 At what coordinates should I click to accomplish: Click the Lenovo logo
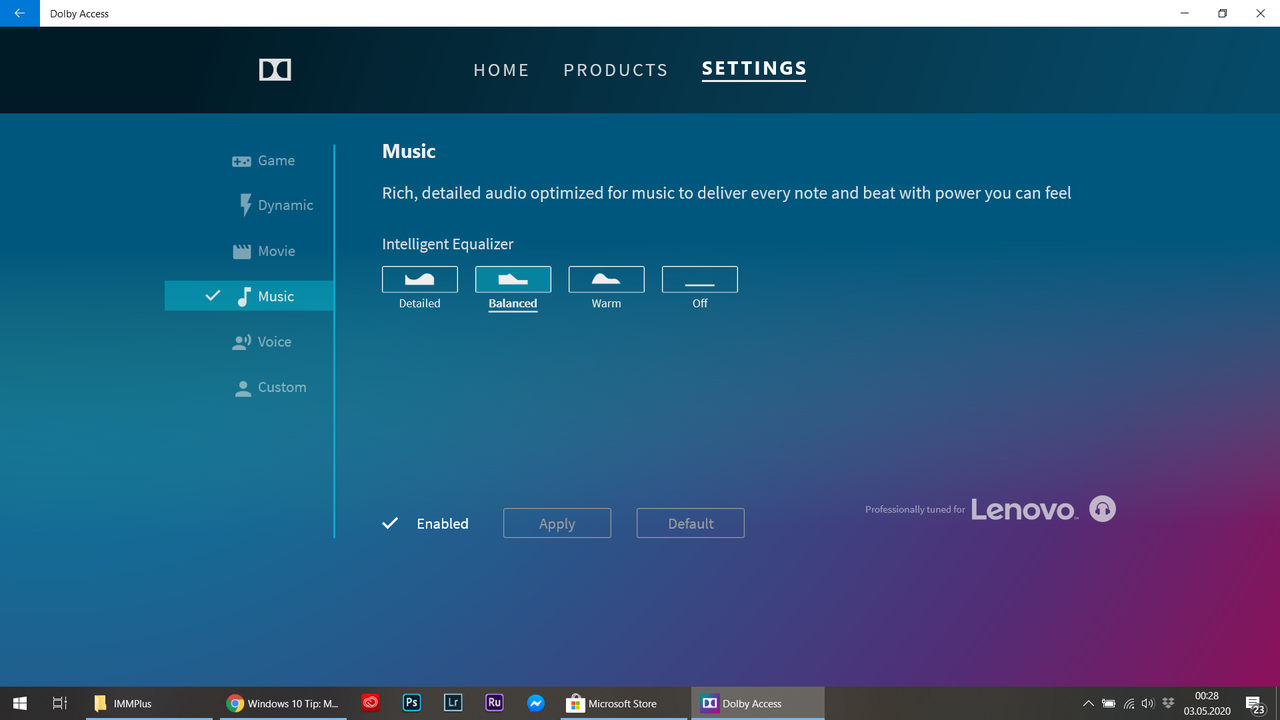click(1024, 509)
